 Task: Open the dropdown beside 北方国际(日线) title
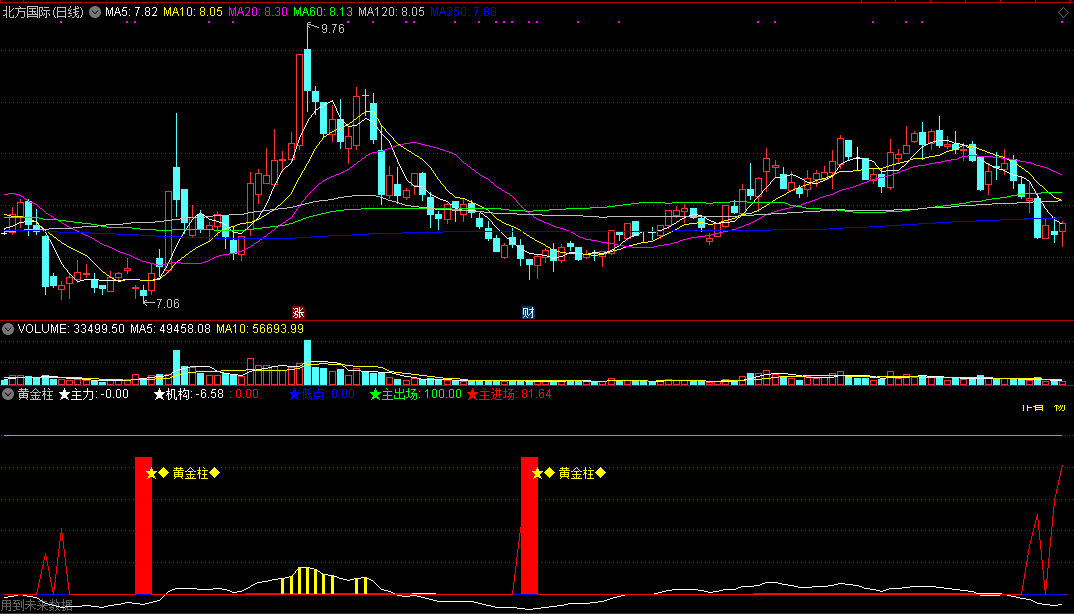click(95, 12)
